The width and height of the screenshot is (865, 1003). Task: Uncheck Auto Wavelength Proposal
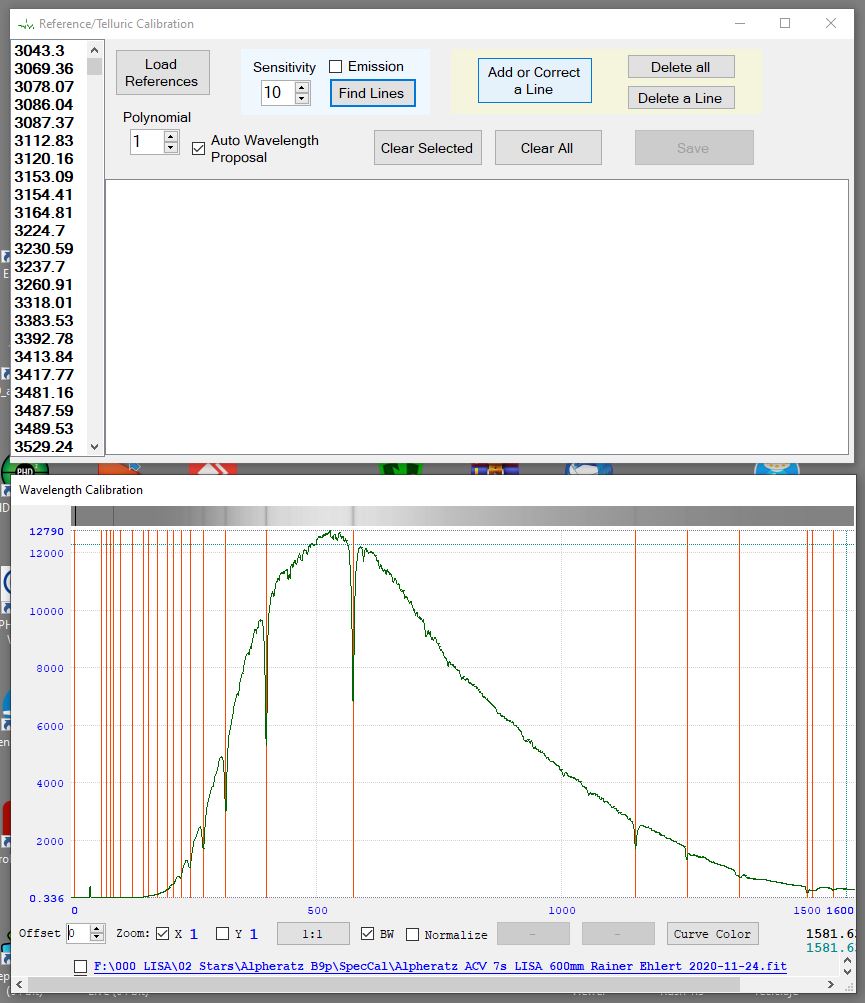198,148
